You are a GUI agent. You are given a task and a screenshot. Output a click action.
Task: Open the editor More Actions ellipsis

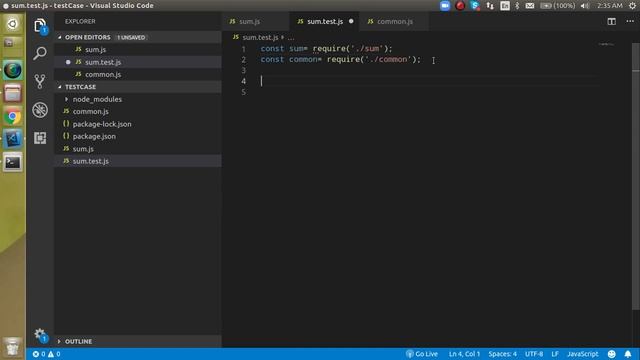(630, 21)
